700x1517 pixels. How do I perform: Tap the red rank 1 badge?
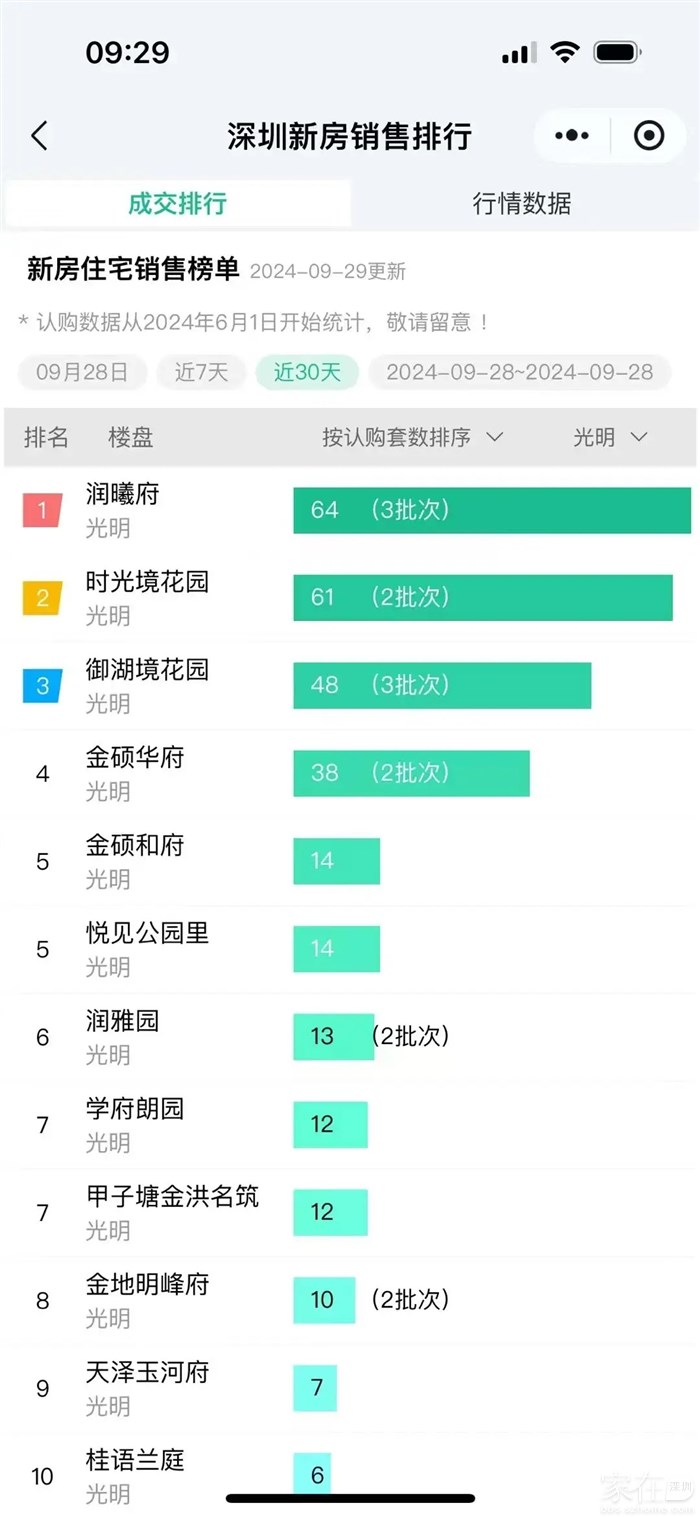(x=42, y=511)
